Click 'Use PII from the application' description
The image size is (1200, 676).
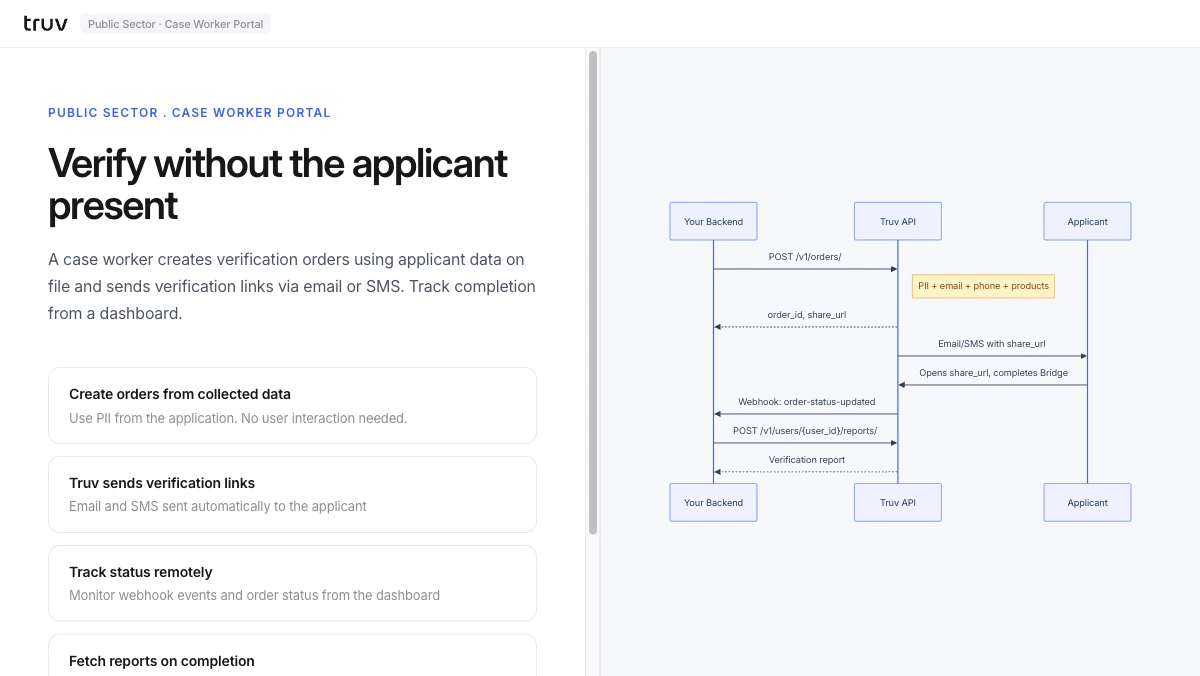tap(238, 418)
